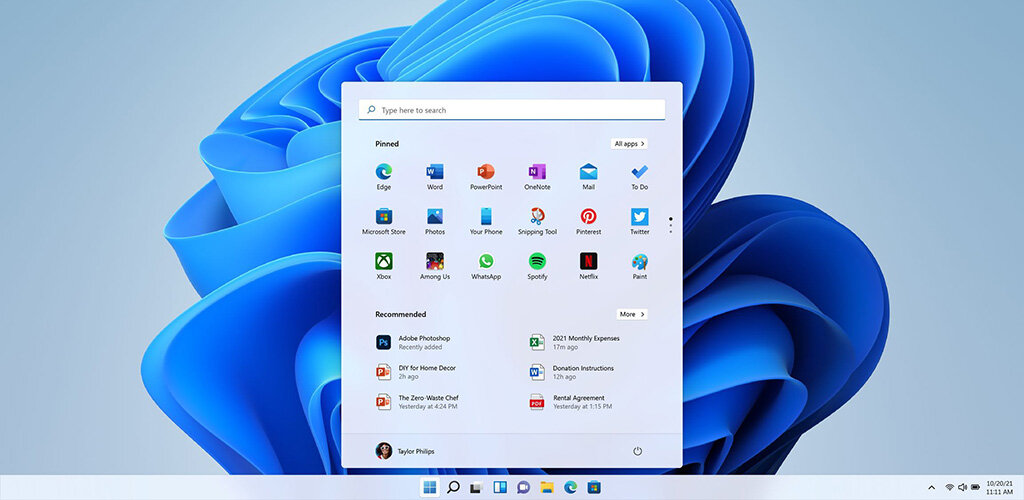1024x500 pixels.
Task: Open the Among Us game
Action: tap(434, 266)
